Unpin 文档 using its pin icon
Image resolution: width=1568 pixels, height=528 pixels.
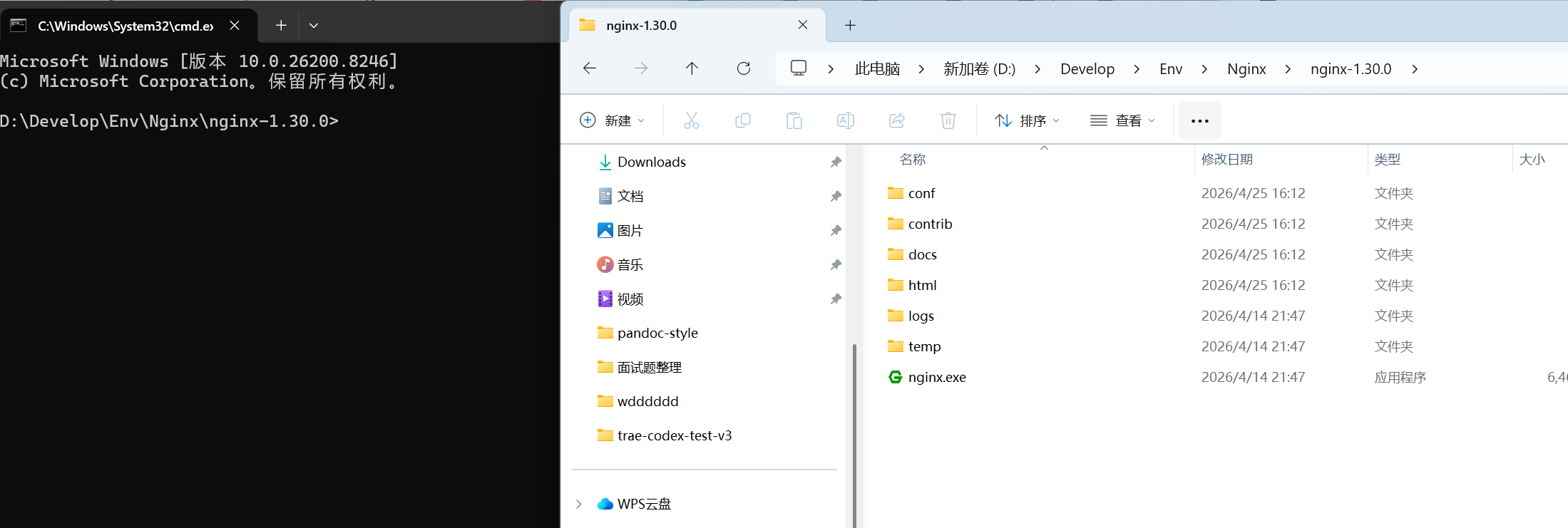[x=836, y=197]
